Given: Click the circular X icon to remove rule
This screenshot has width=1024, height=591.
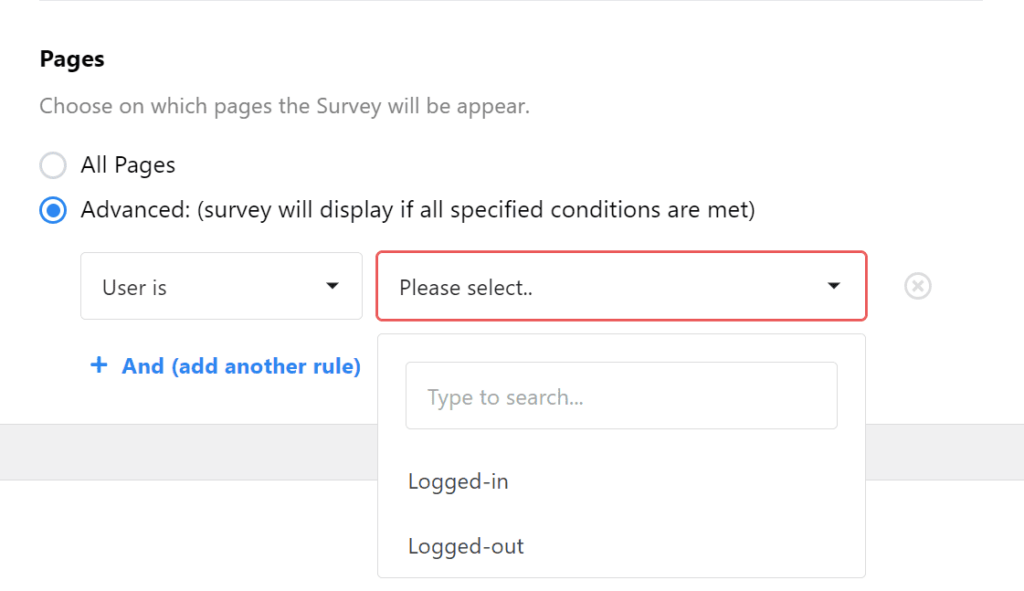Looking at the screenshot, I should pyautogui.click(x=917, y=286).
